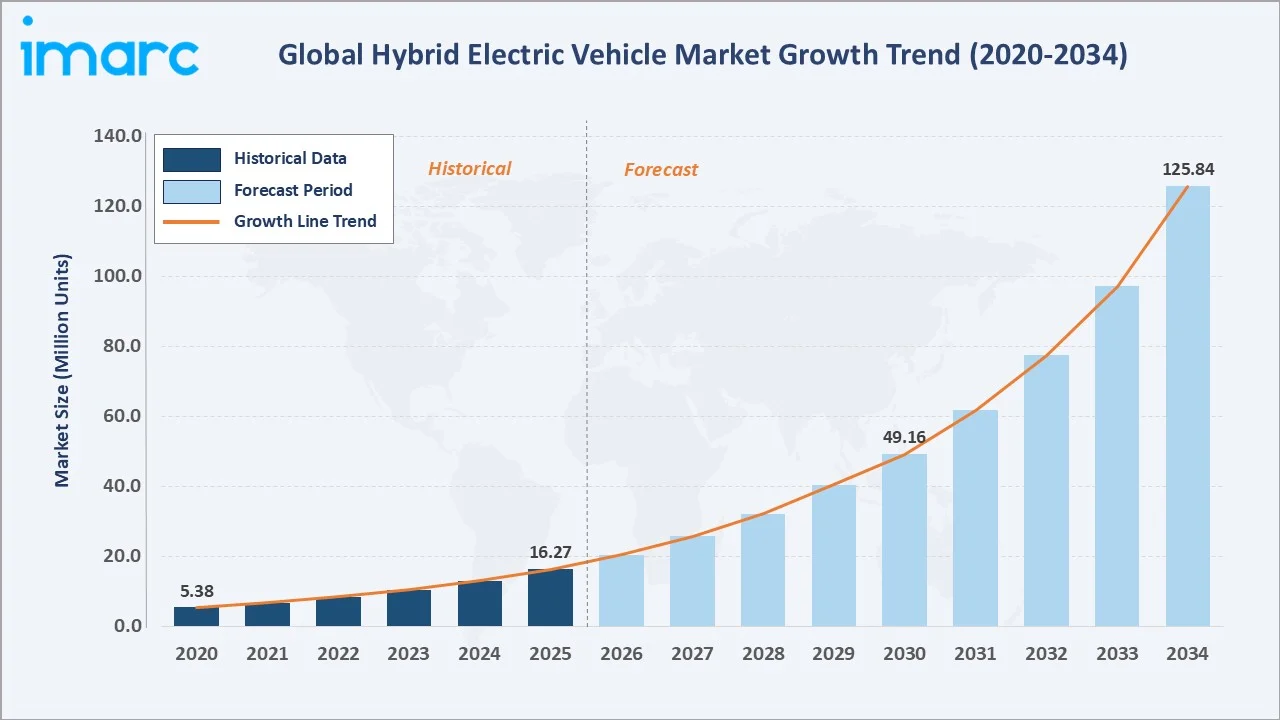
Task: Click the imarc logo
Action: (x=110, y=45)
